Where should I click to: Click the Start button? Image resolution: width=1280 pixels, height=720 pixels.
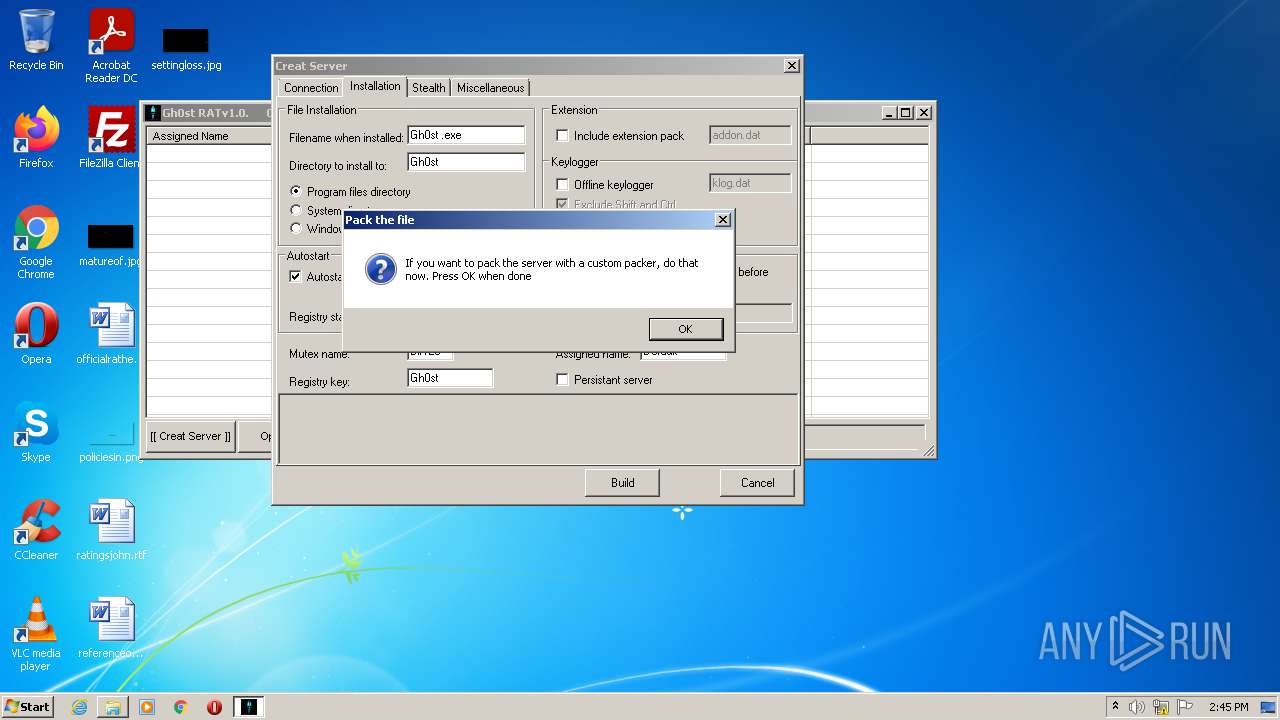pos(28,707)
